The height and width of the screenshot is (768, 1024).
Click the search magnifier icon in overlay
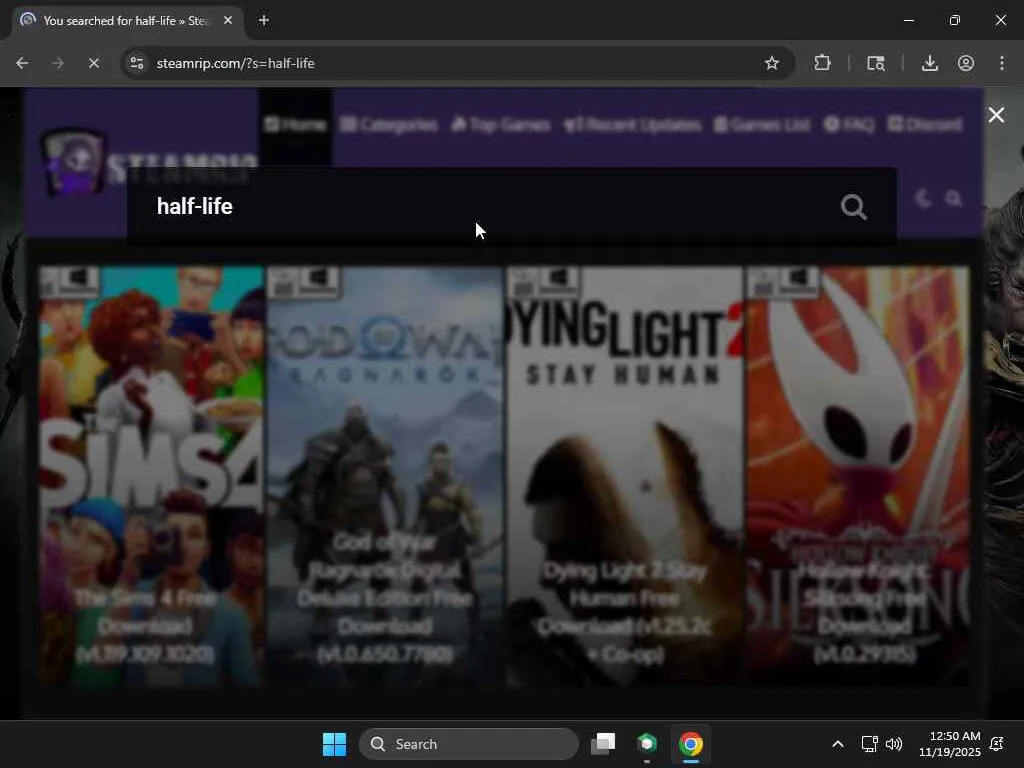pos(853,207)
